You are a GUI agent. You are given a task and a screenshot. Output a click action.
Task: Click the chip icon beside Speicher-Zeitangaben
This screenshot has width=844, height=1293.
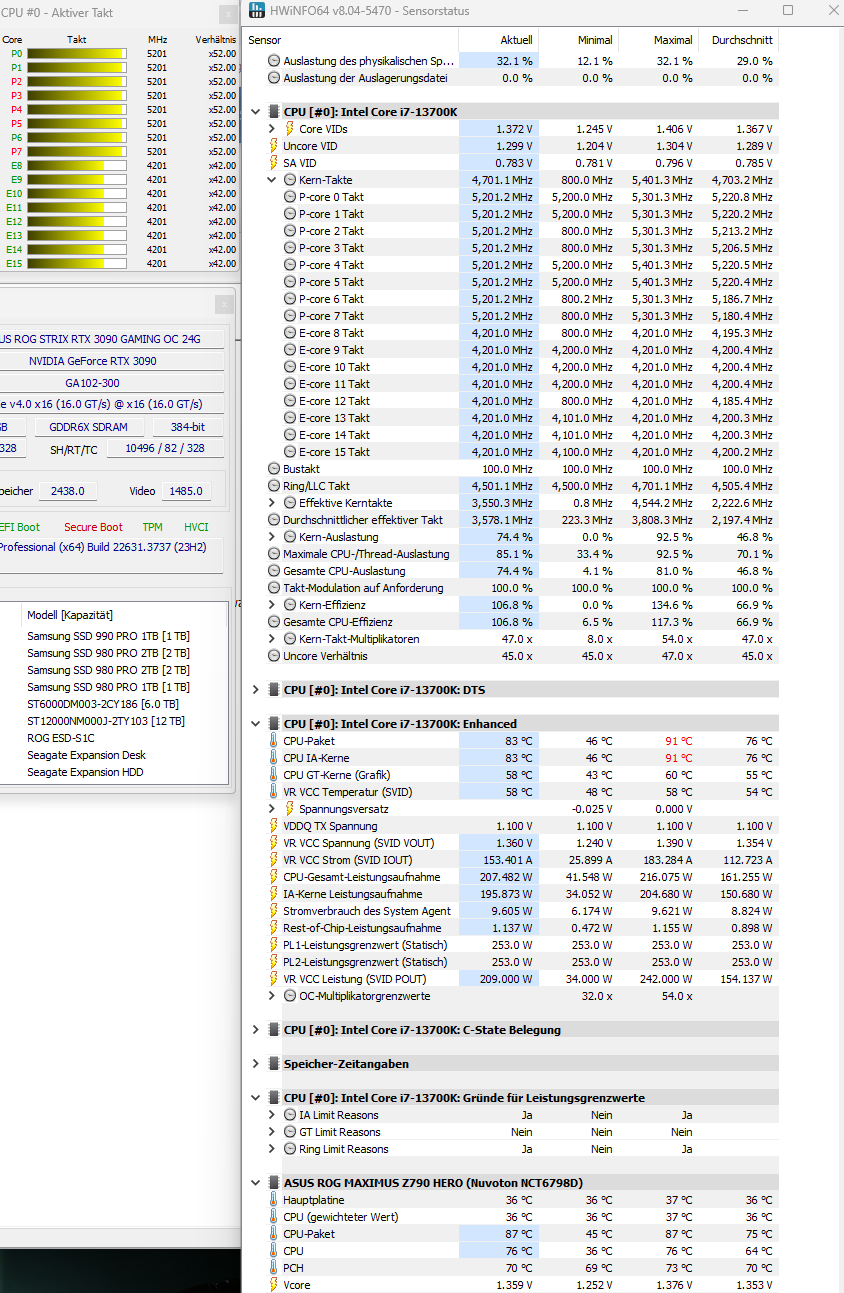(274, 1064)
